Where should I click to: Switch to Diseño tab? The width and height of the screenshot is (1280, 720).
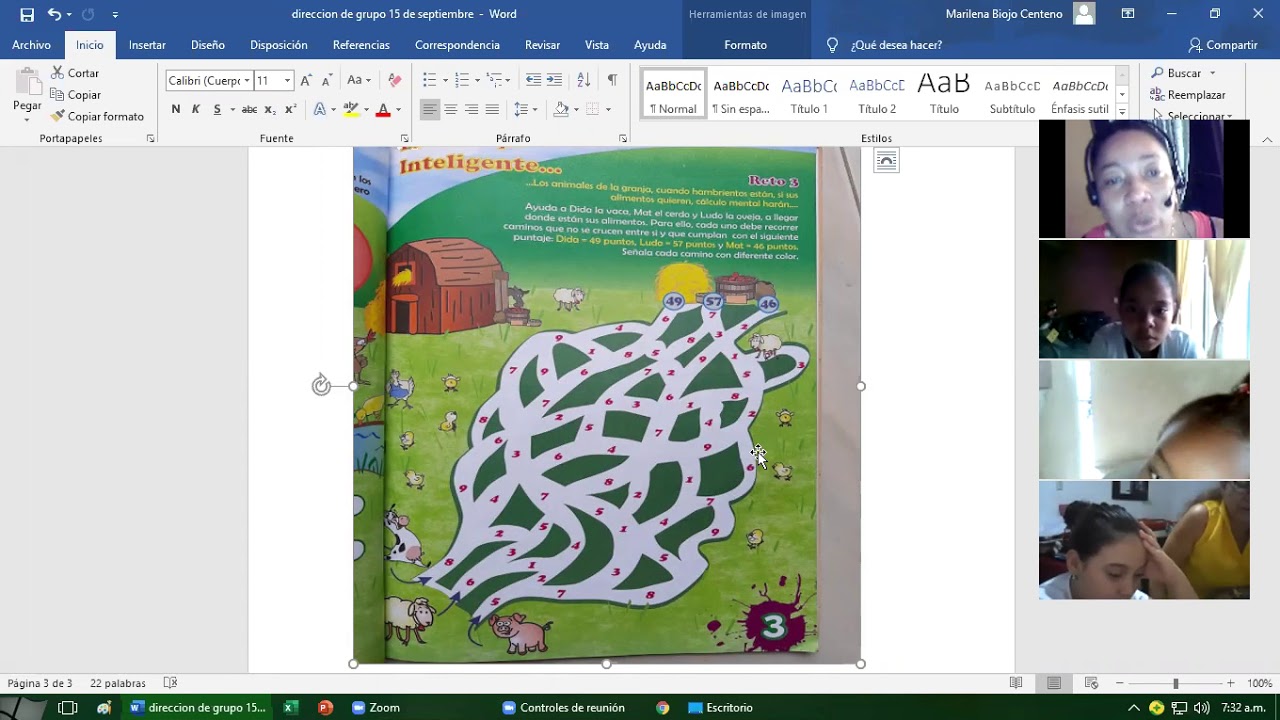(208, 45)
